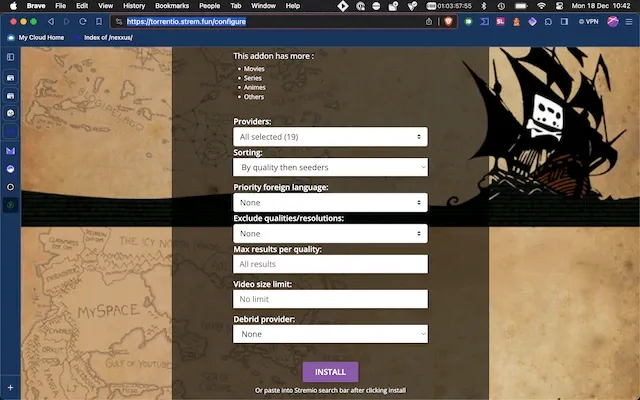
Task: Open the Brave application menu
Action: (x=36, y=6)
